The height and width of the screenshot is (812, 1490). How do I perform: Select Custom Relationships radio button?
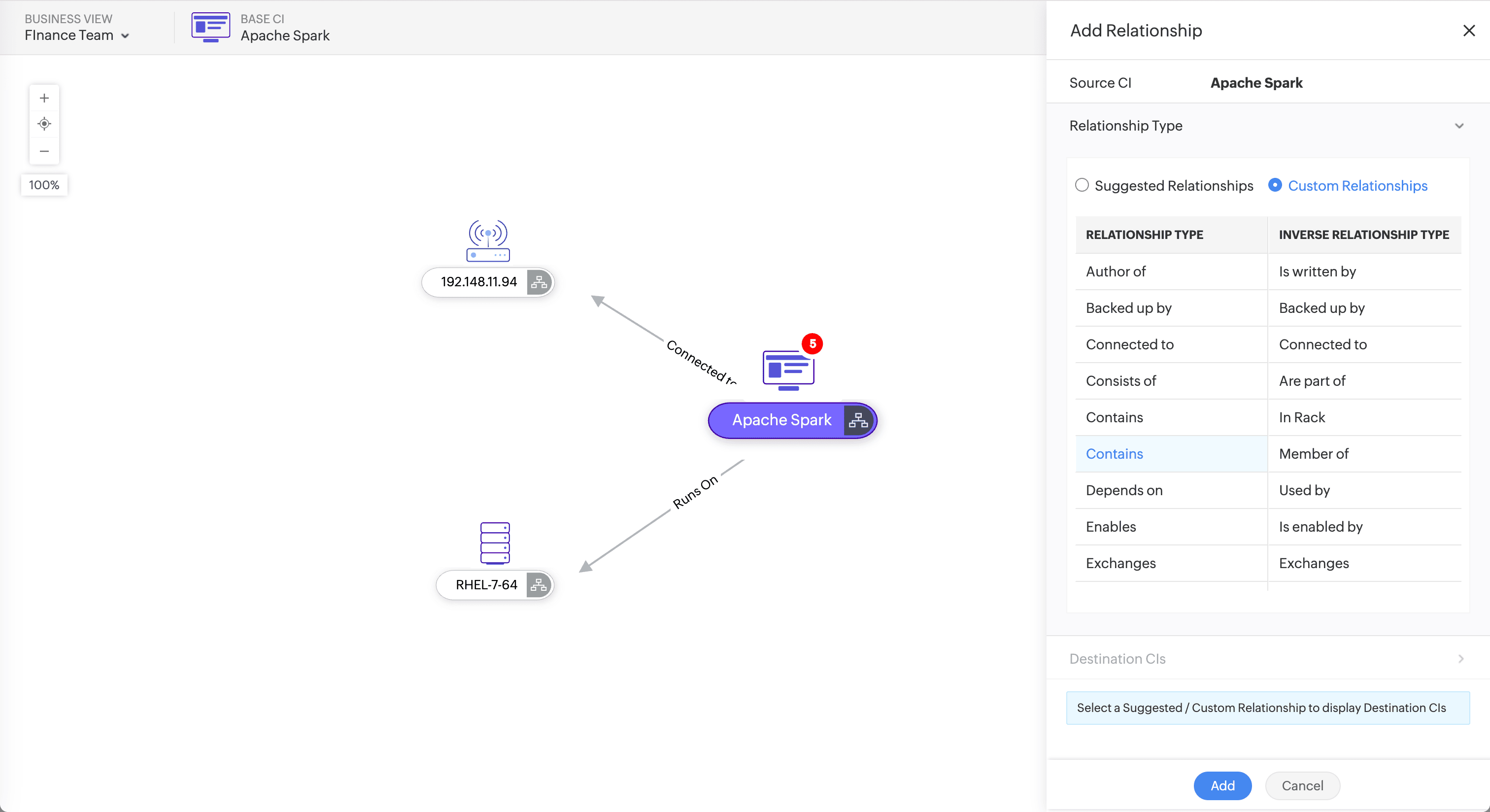pos(1275,185)
